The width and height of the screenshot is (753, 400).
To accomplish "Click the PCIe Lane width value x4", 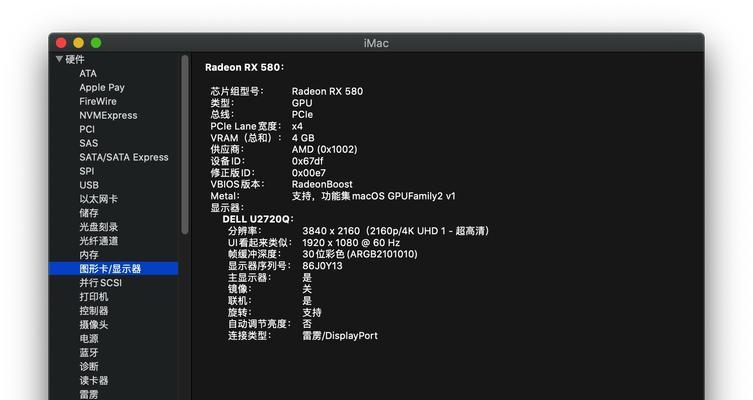I will (x=297, y=126).
